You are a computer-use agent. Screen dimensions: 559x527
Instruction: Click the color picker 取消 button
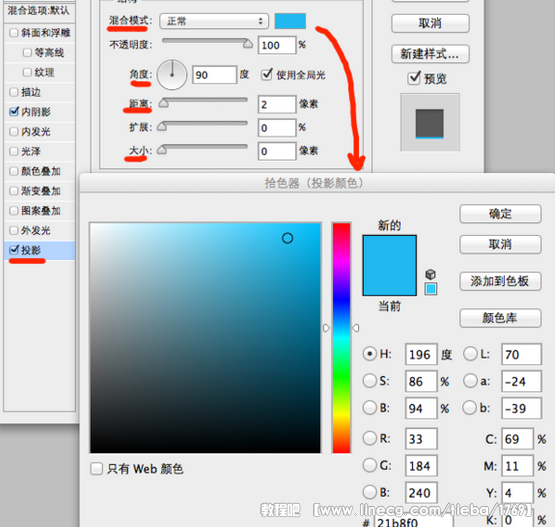(x=500, y=244)
